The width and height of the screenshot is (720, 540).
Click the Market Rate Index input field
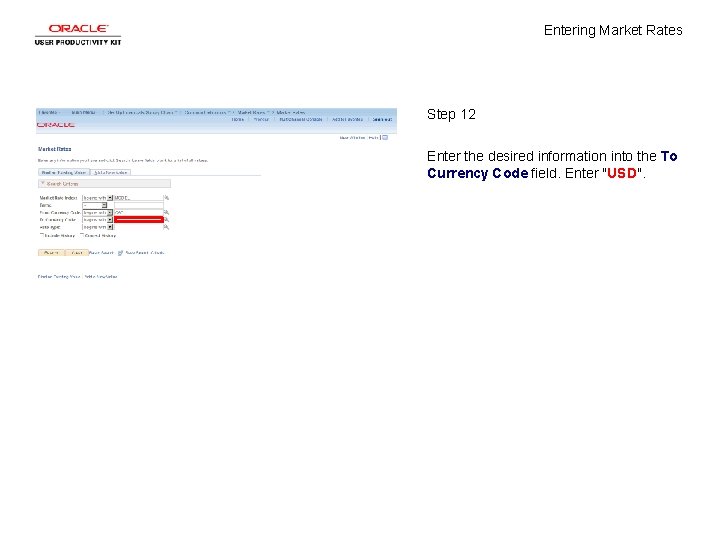(139, 198)
